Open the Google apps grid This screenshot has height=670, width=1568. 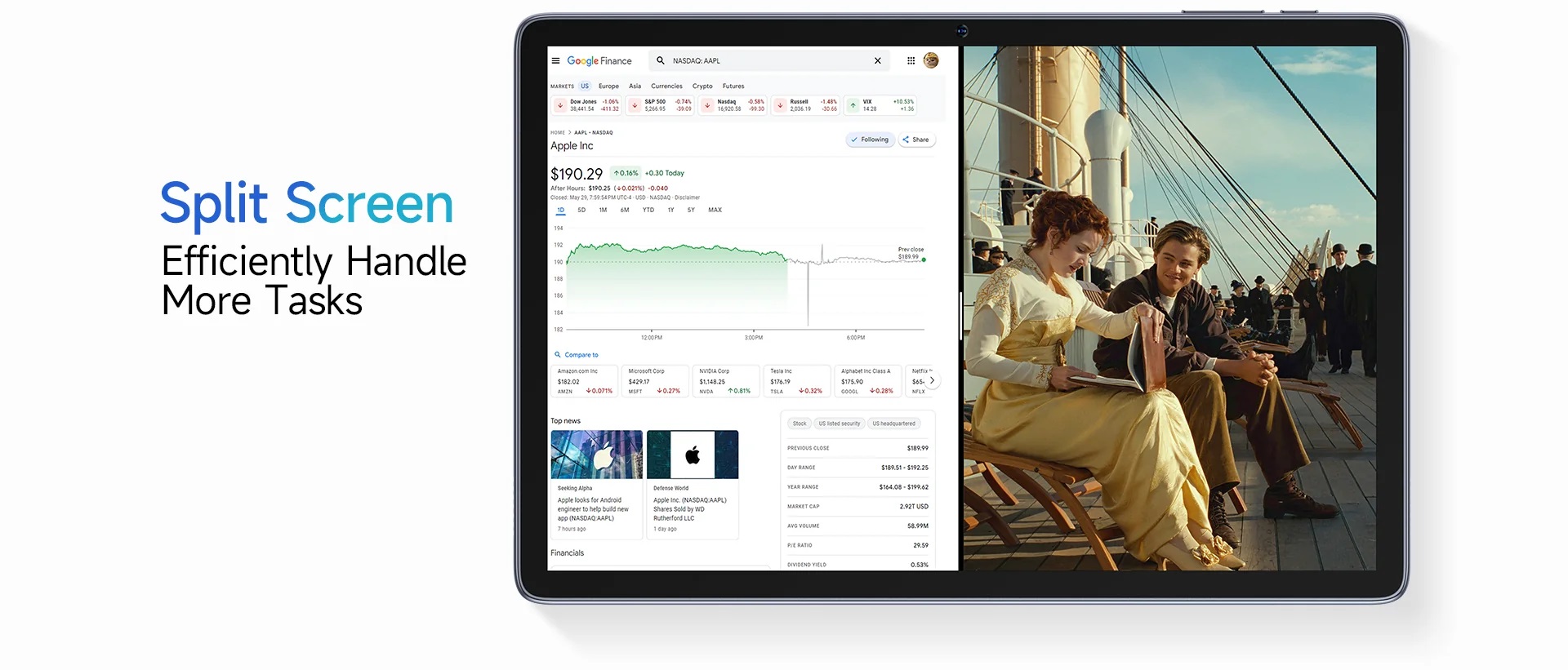911,60
